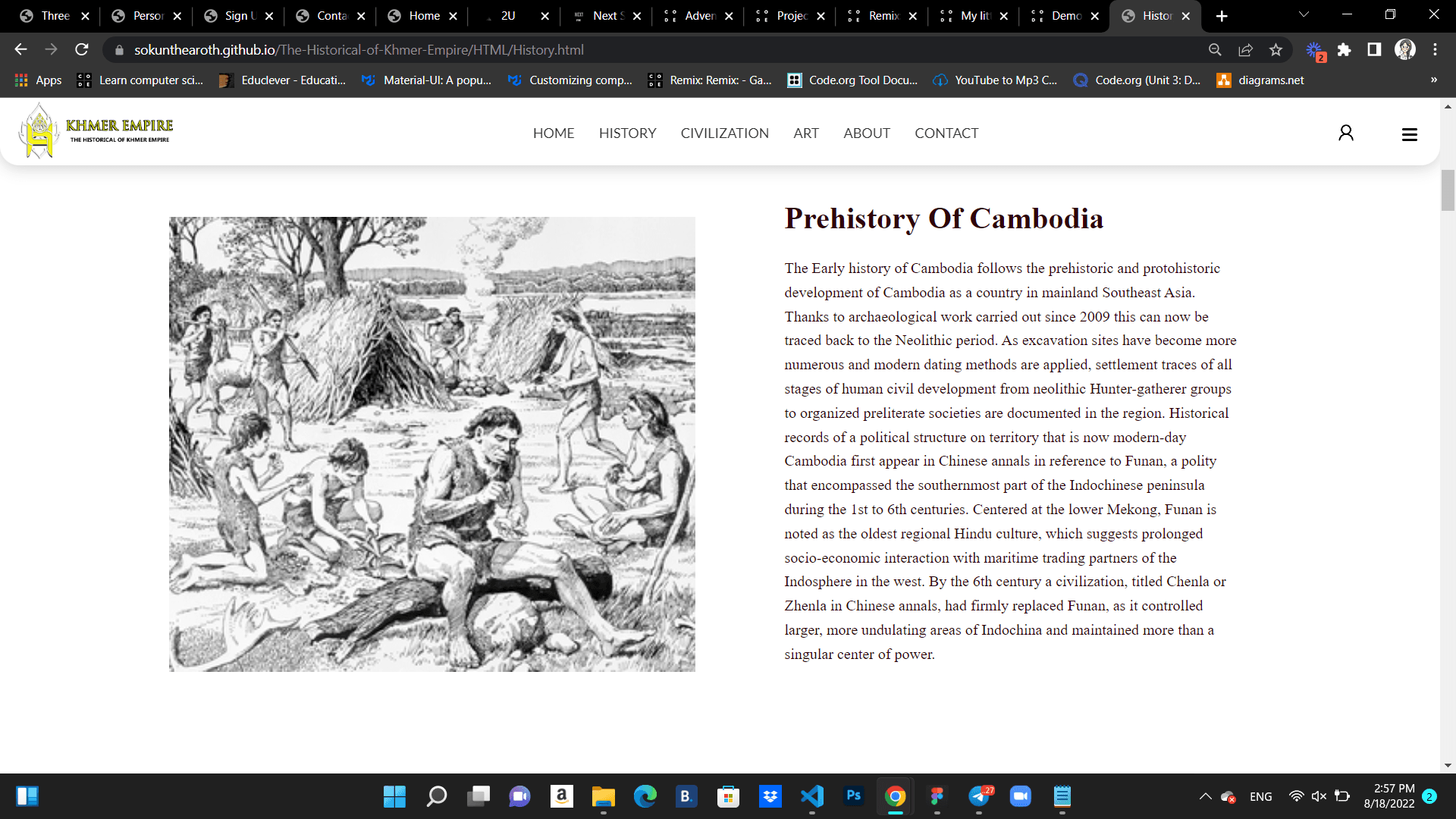
Task: Click the page vertical scrollbar thumb
Action: tap(1448, 190)
